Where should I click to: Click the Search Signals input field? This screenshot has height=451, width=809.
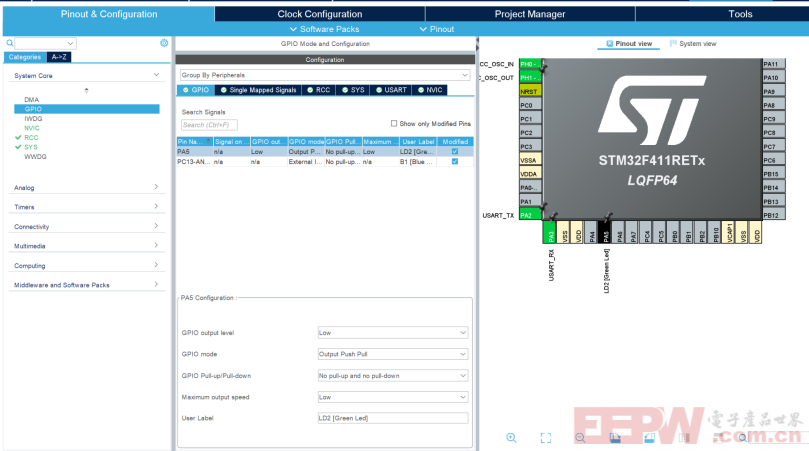pos(209,125)
